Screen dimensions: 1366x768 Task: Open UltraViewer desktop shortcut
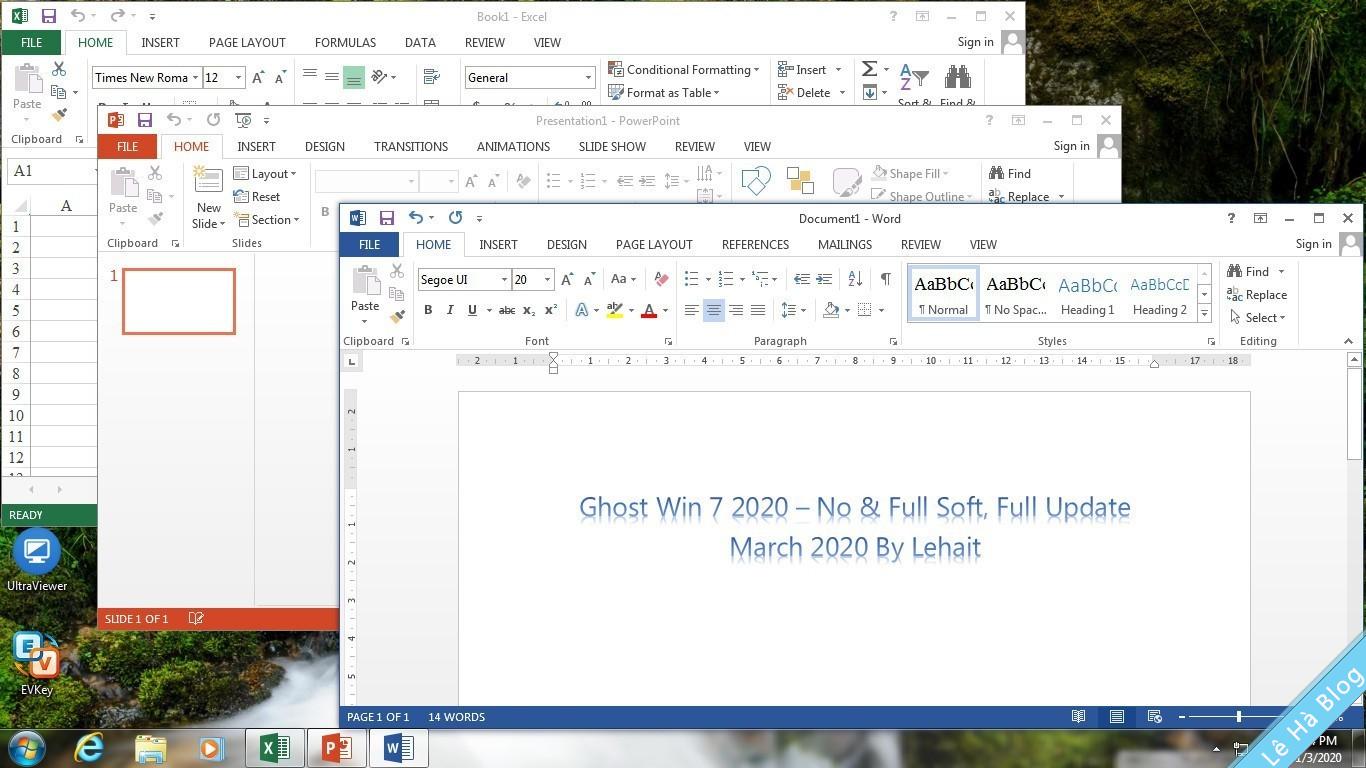(x=37, y=561)
